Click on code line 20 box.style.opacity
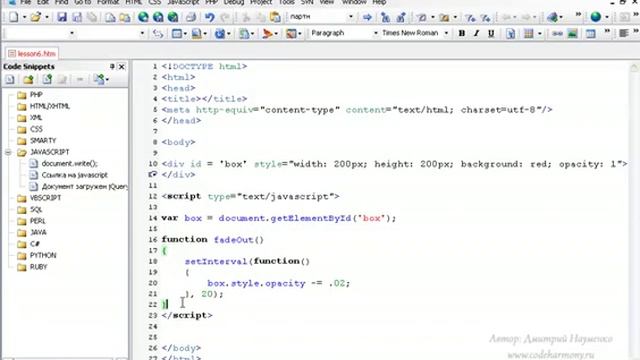640x360 pixels. pyautogui.click(x=278, y=283)
